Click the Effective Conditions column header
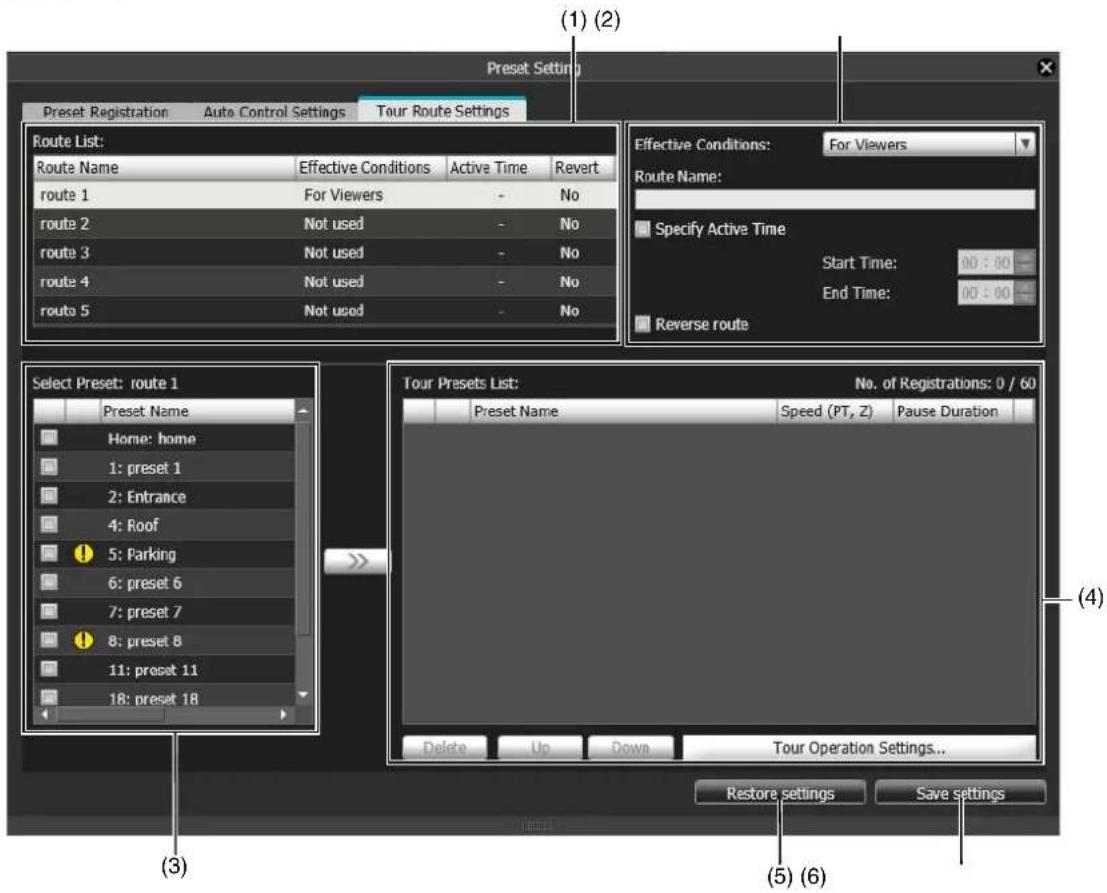The height and width of the screenshot is (893, 1107). pyautogui.click(x=371, y=167)
